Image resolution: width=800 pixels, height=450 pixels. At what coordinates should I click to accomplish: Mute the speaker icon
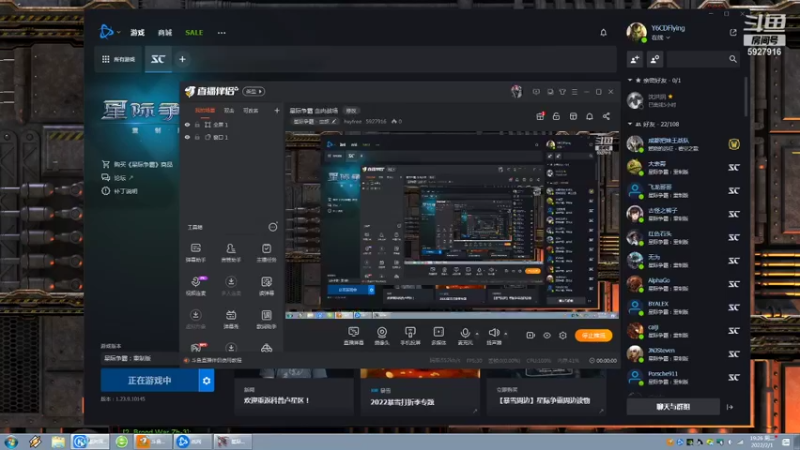click(493, 333)
